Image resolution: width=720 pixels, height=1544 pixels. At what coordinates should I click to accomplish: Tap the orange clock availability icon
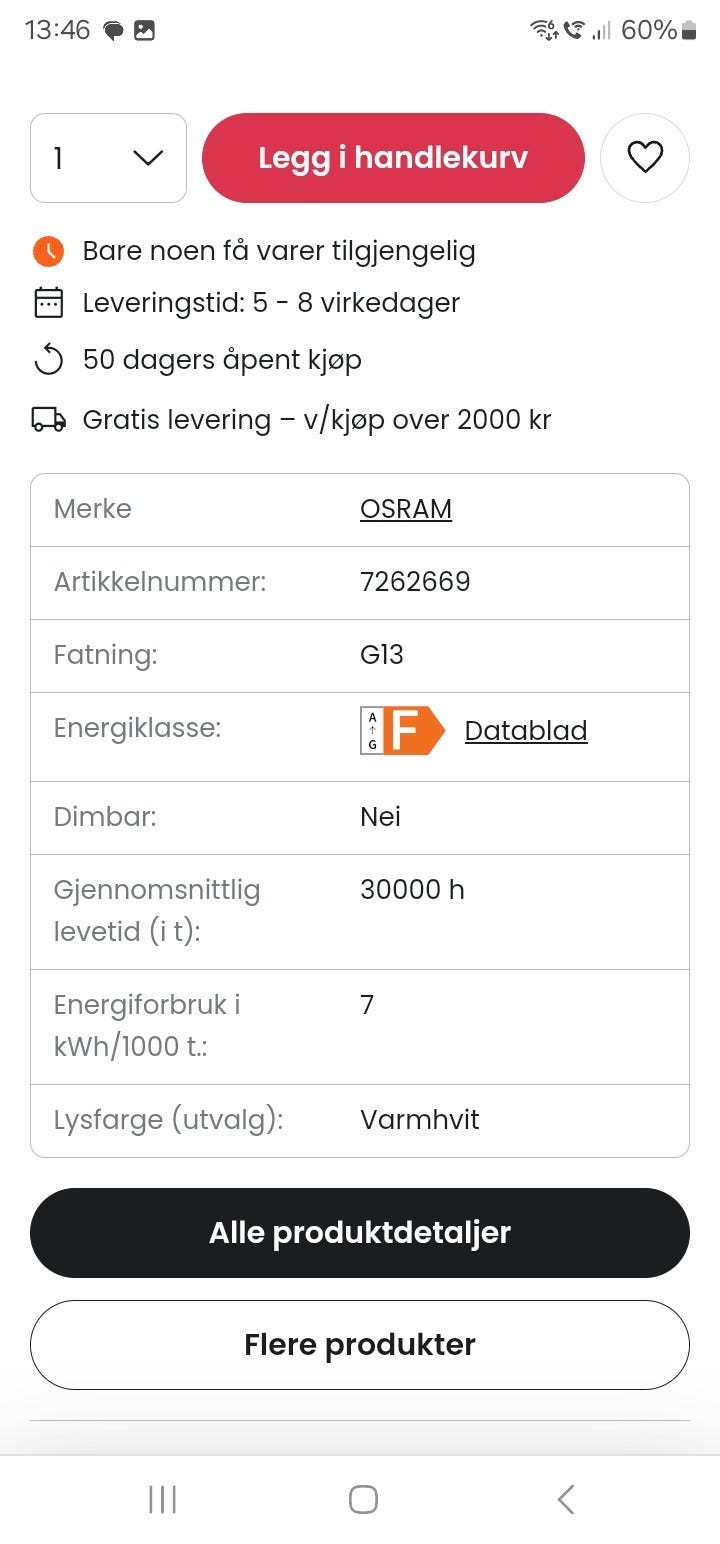(48, 251)
